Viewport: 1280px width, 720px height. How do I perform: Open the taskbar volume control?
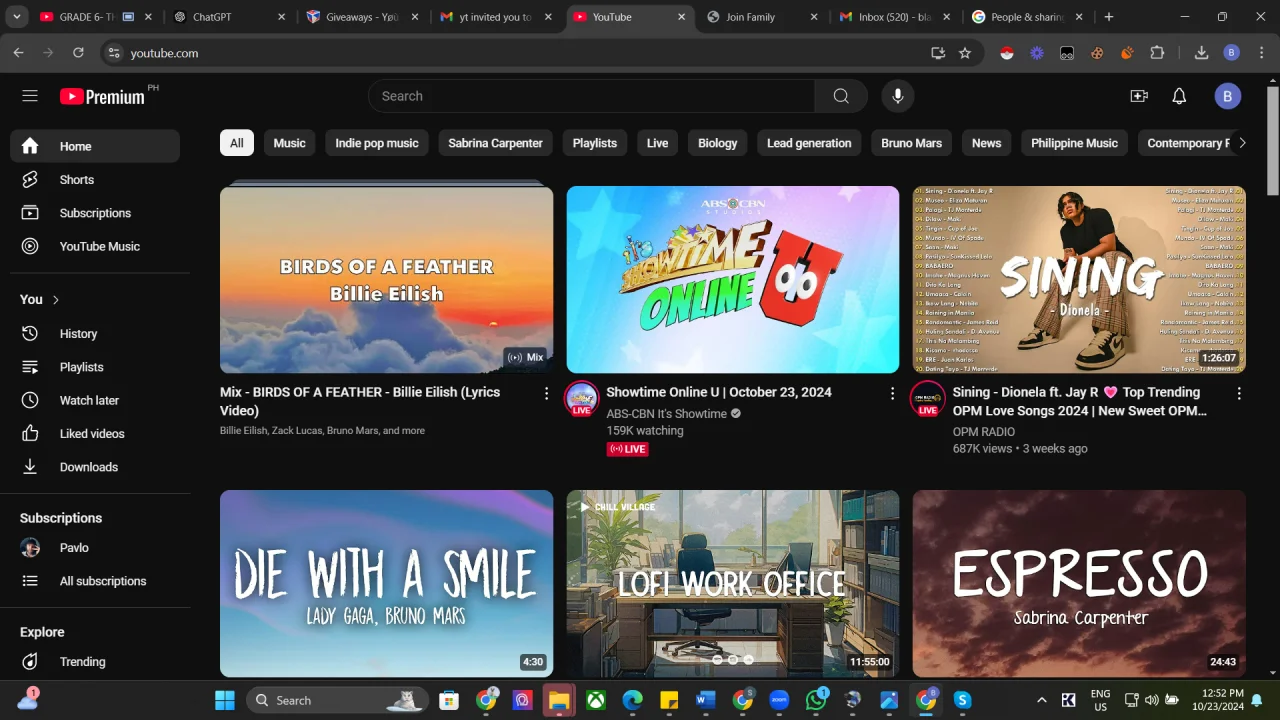(x=1151, y=700)
